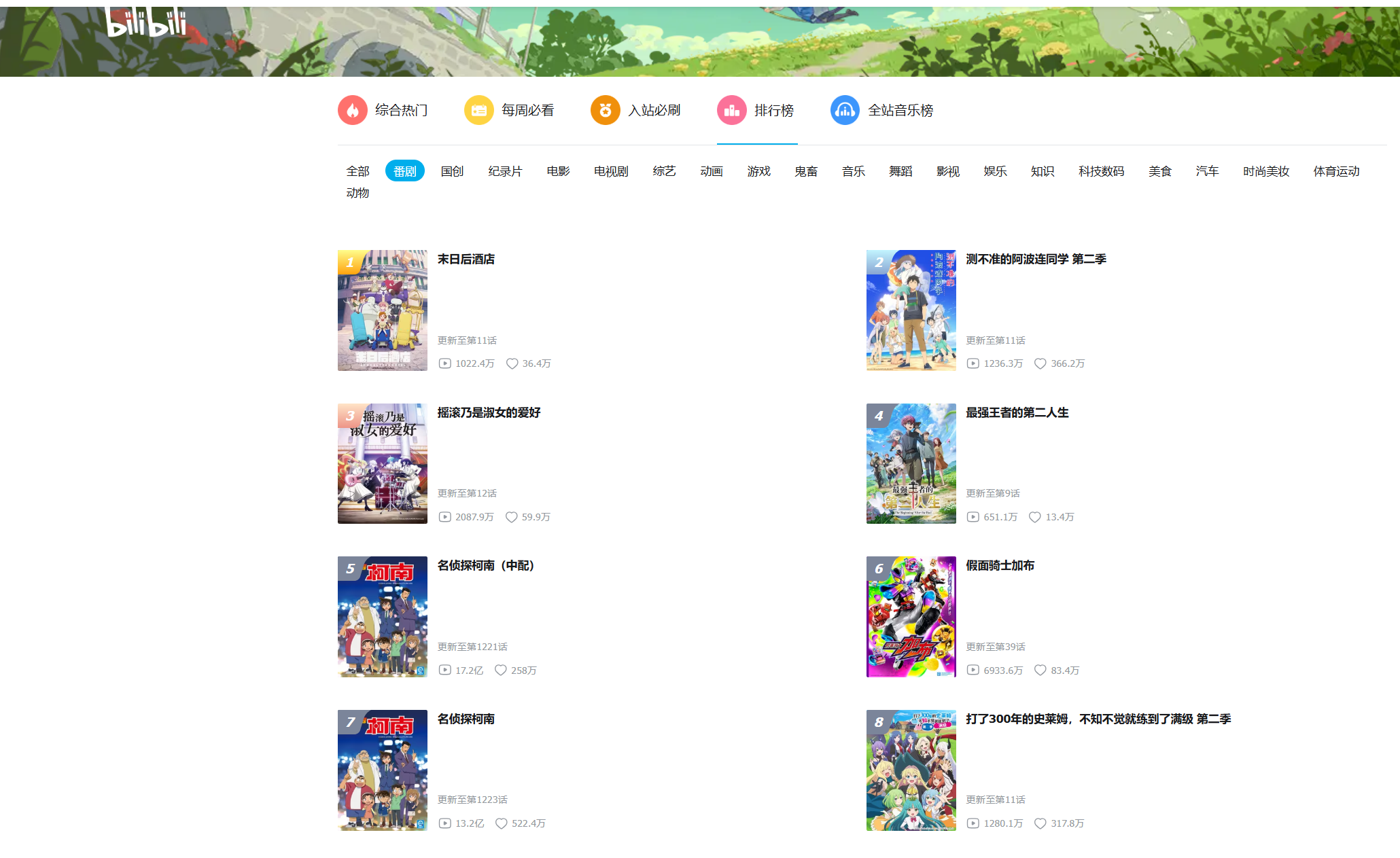Click the blue headphone 全站音乐榜 icon
Viewport: 1400px width, 858px height.
[845, 110]
